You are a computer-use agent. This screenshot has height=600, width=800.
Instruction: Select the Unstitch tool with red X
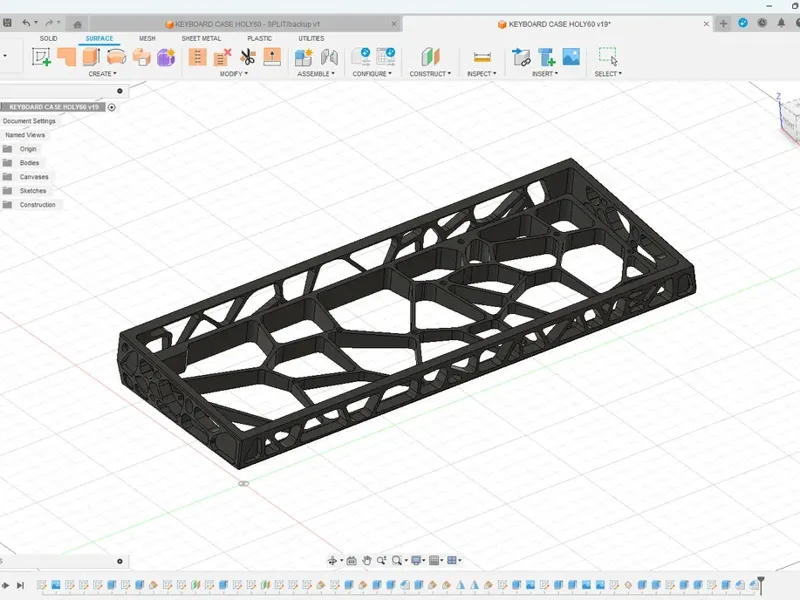222,57
